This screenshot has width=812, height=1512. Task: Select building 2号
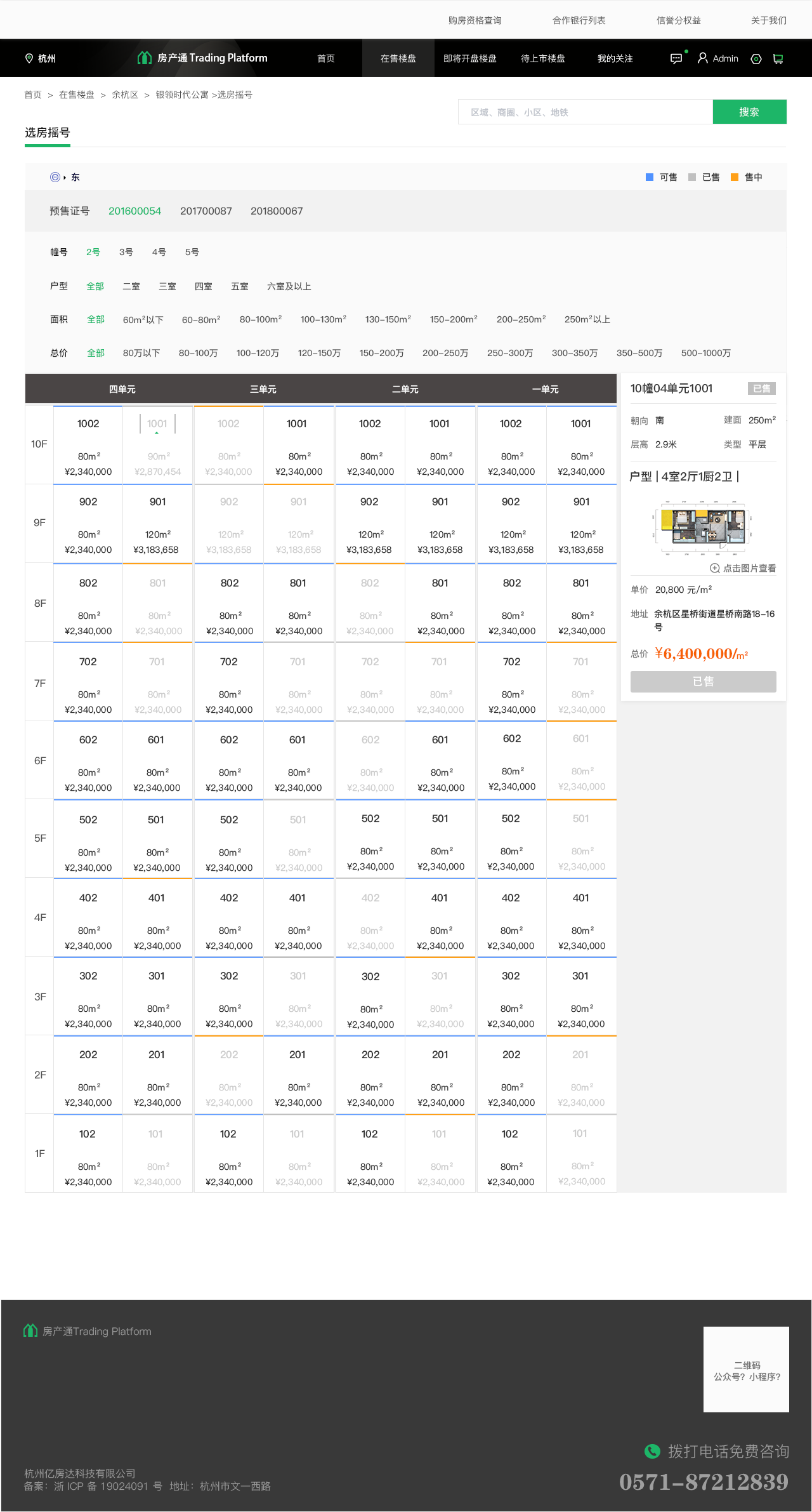click(93, 252)
